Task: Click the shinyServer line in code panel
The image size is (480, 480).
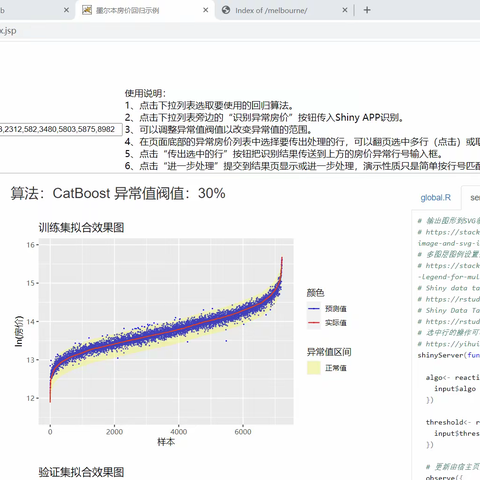Action: point(449,355)
